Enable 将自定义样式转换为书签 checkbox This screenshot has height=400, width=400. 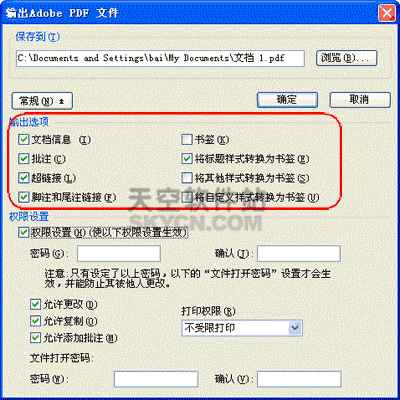coord(187,197)
